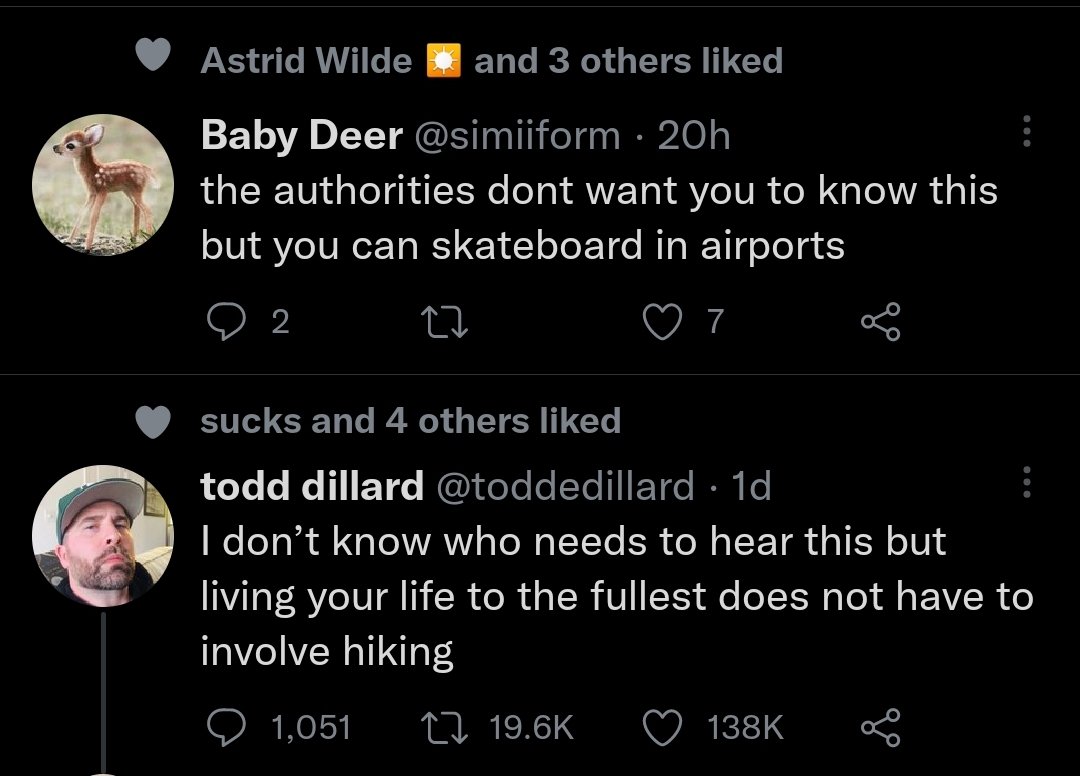This screenshot has height=776, width=1080.
Task: Open the 'living your life to the fullest' tweet text
Action: pyautogui.click(x=617, y=596)
